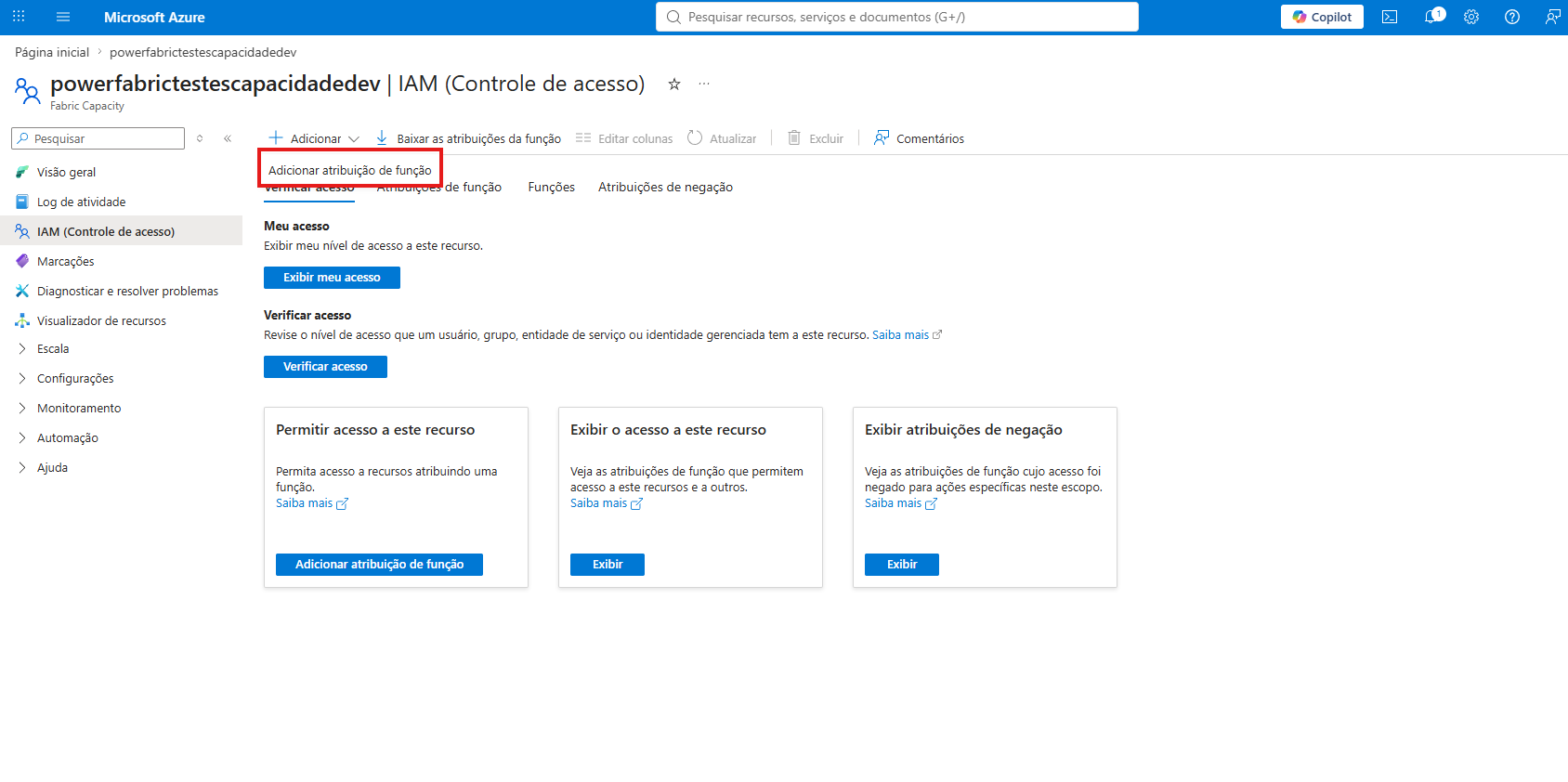Open Saiba mais link in Permitir acesso card
The height and width of the screenshot is (782, 1568).
coord(312,503)
